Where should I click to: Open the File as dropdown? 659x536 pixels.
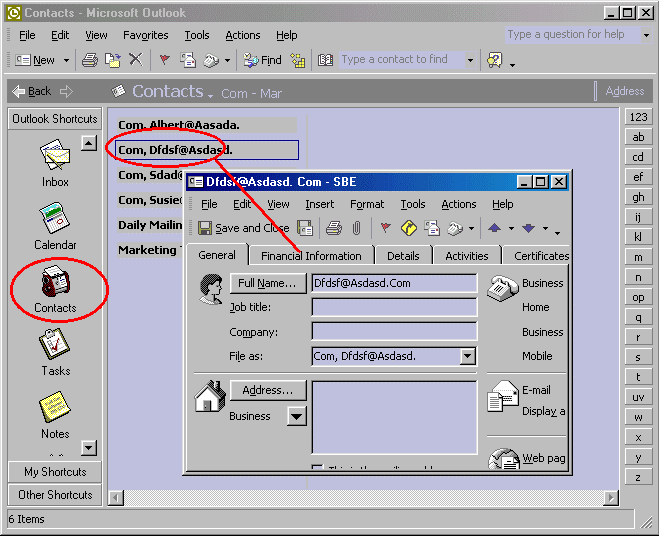click(x=468, y=356)
